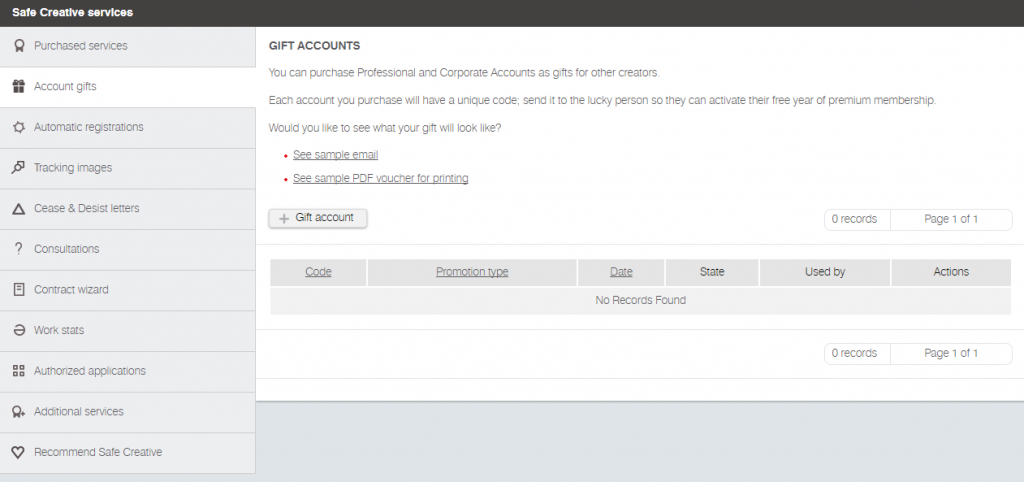The width and height of the screenshot is (1024, 482).
Task: Click the gift box icon in sidebar
Action: 18,87
